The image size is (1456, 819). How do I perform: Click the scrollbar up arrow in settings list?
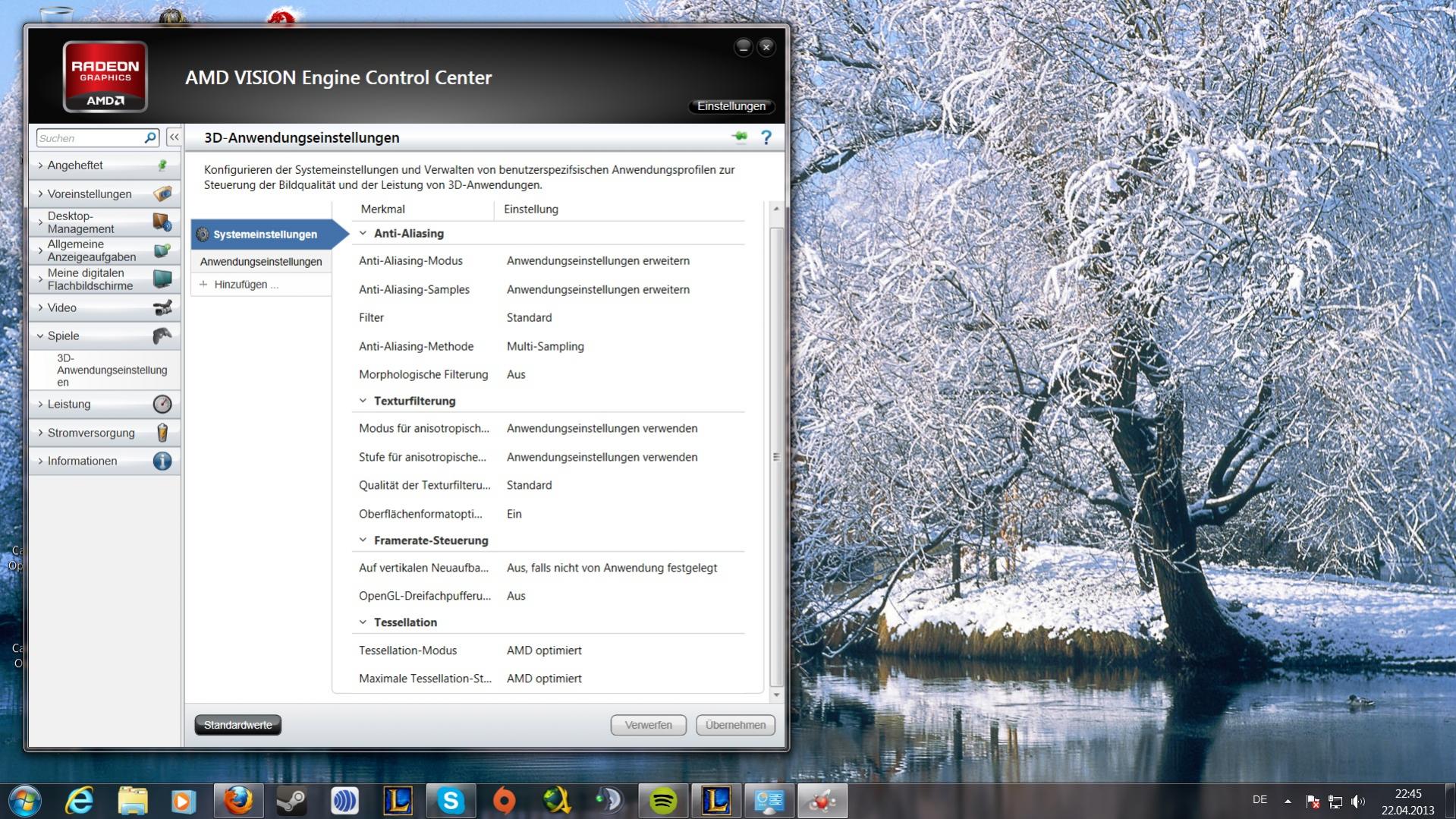(775, 209)
